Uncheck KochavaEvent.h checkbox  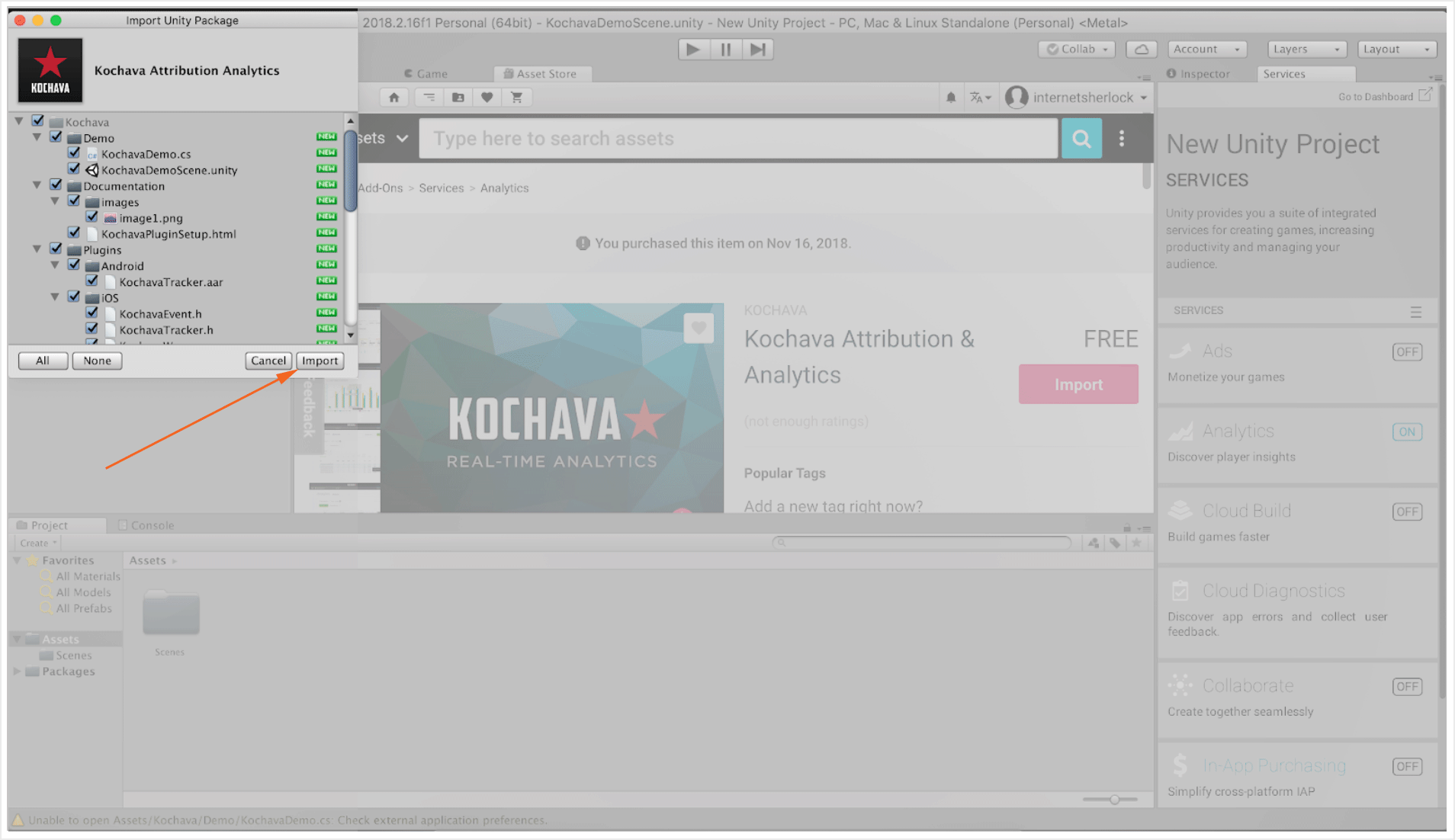[x=92, y=313]
